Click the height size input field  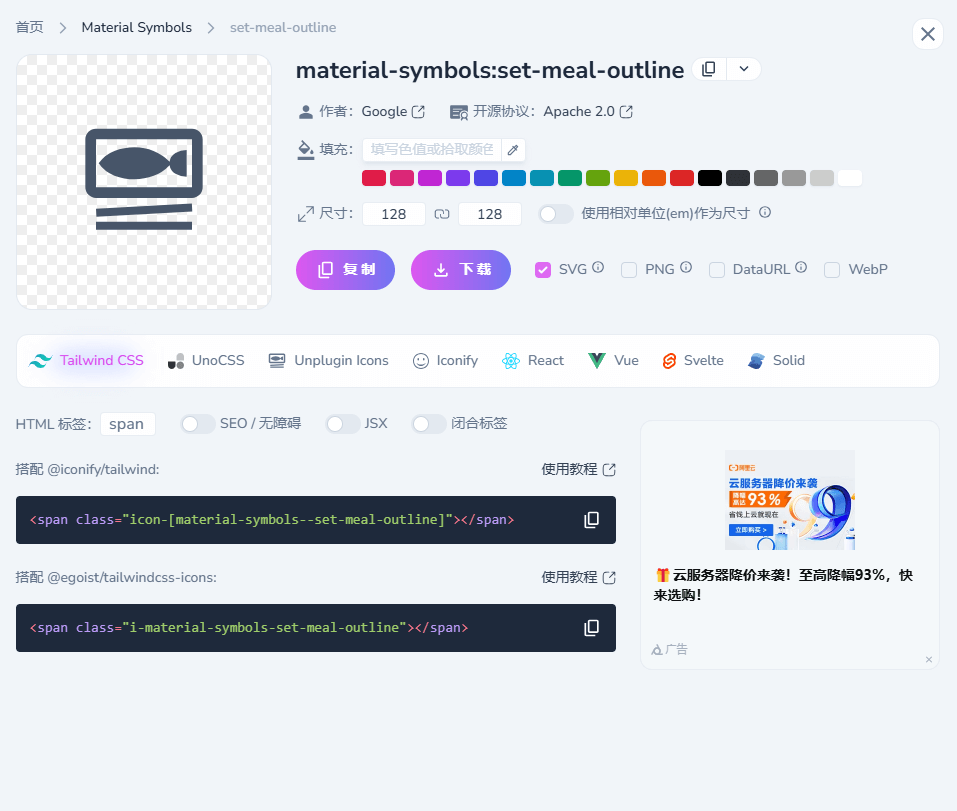[489, 214]
